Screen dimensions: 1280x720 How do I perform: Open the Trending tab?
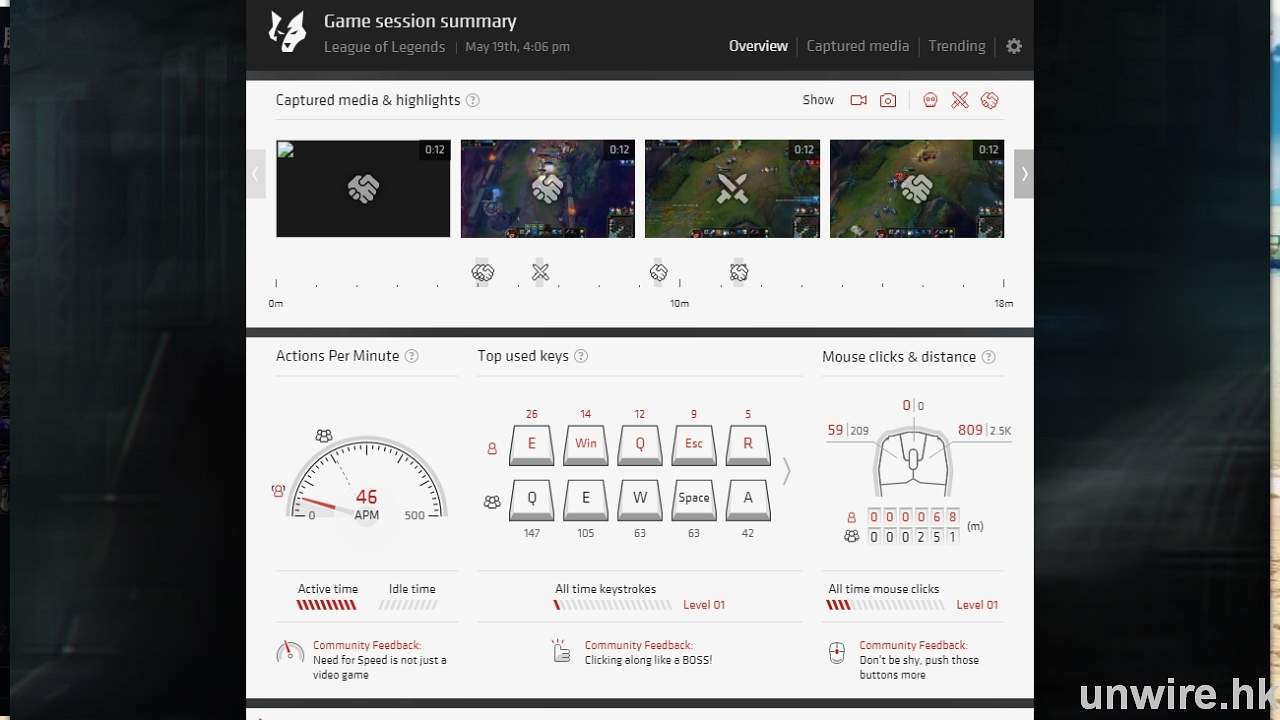(956, 46)
